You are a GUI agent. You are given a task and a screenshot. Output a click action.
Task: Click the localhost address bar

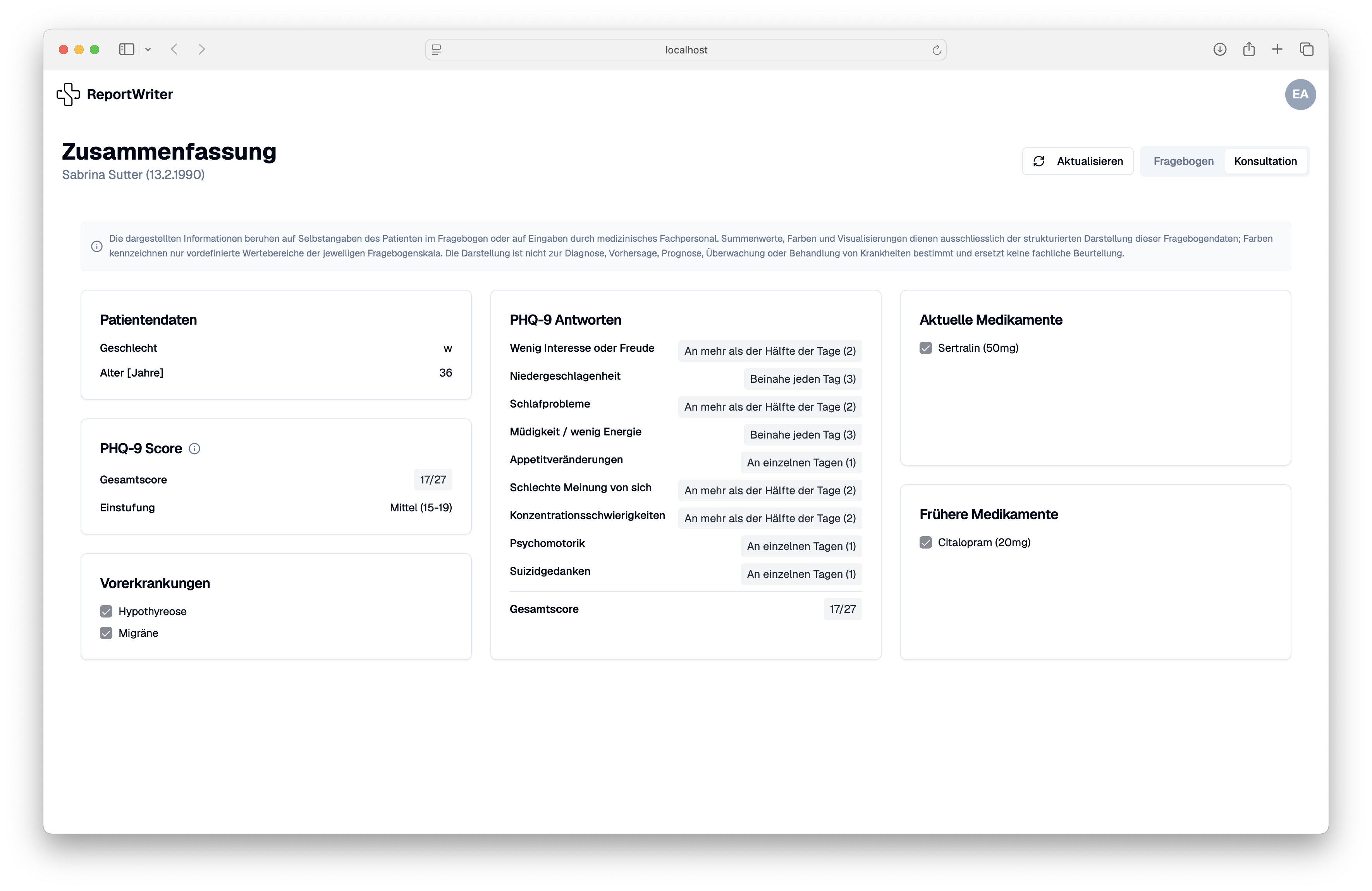coord(686,50)
